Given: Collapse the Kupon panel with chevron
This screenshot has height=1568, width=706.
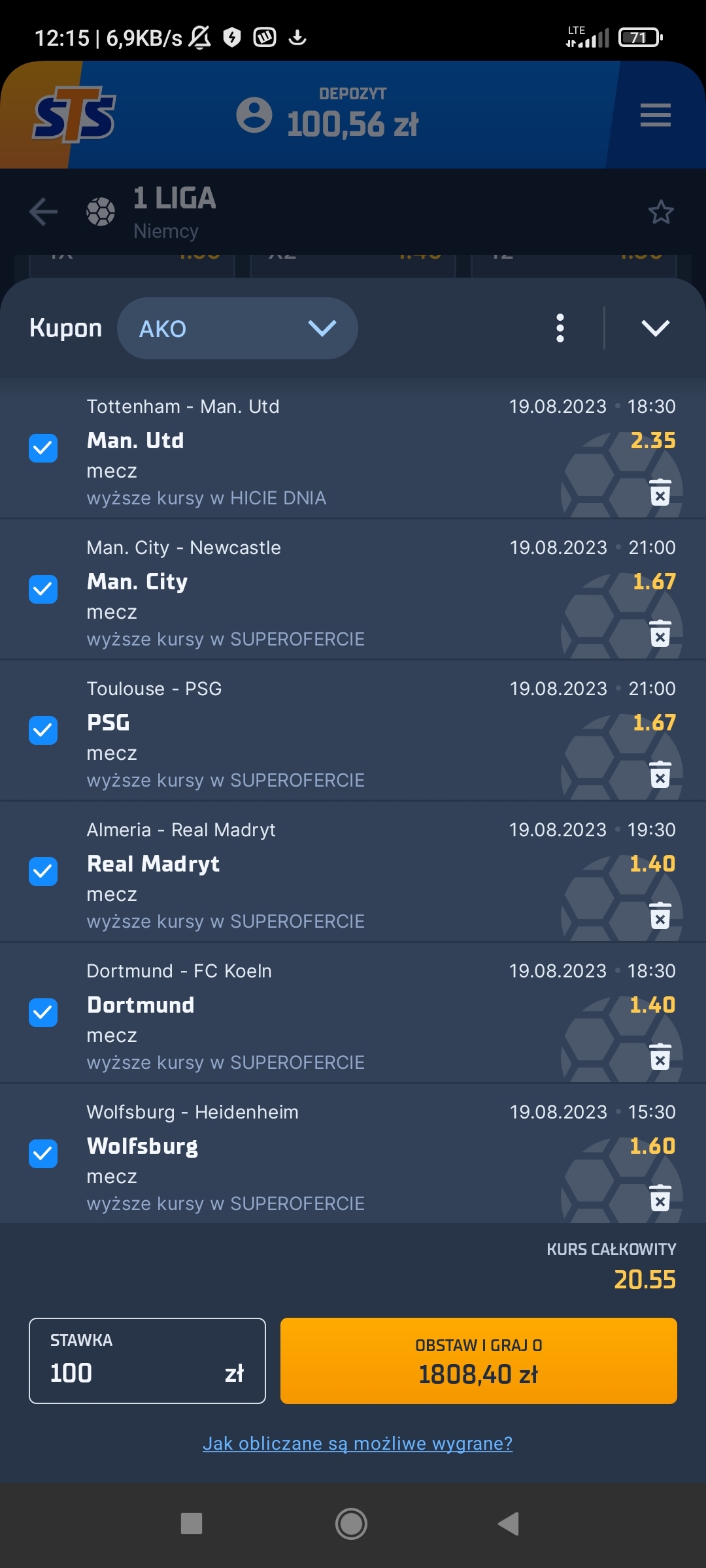Looking at the screenshot, I should [x=655, y=328].
